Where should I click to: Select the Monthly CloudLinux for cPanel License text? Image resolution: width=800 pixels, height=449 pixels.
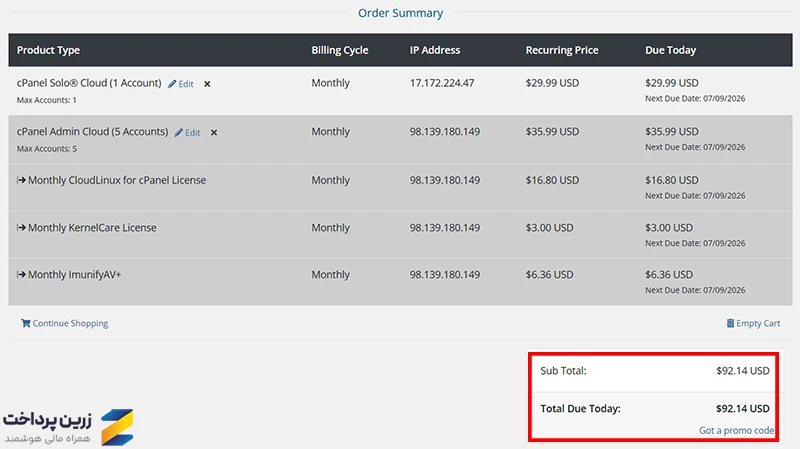117,180
